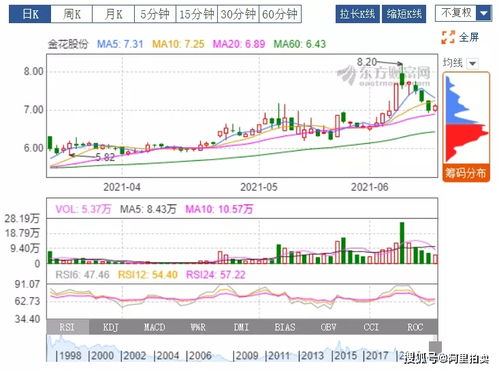Select the MACD indicator tab
Image resolution: width=499 pixels, height=370 pixels.
click(x=154, y=327)
